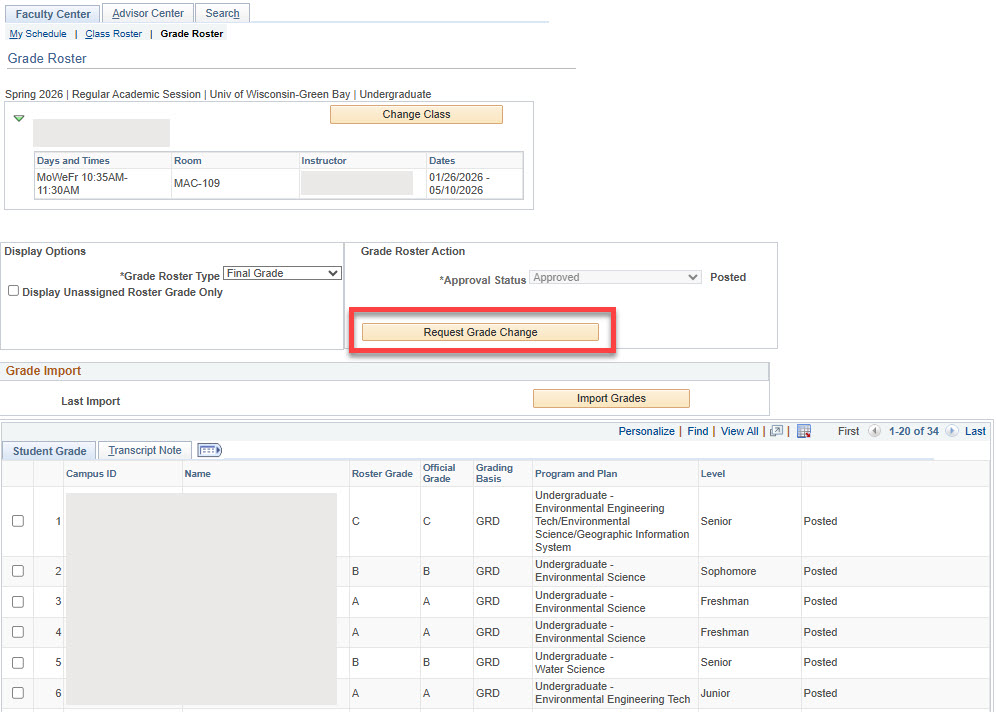Switch to Student Grade tab
The image size is (996, 712).
[50, 451]
